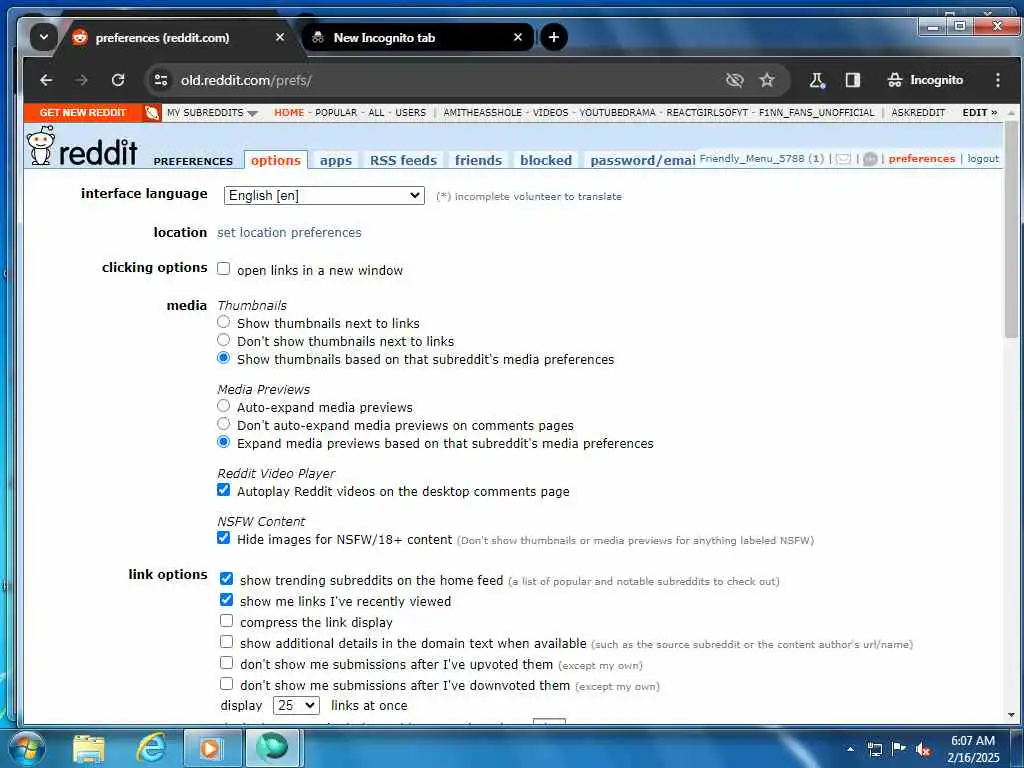
Task: Open ASKREDDIT in subreddit bar
Action: tap(918, 112)
